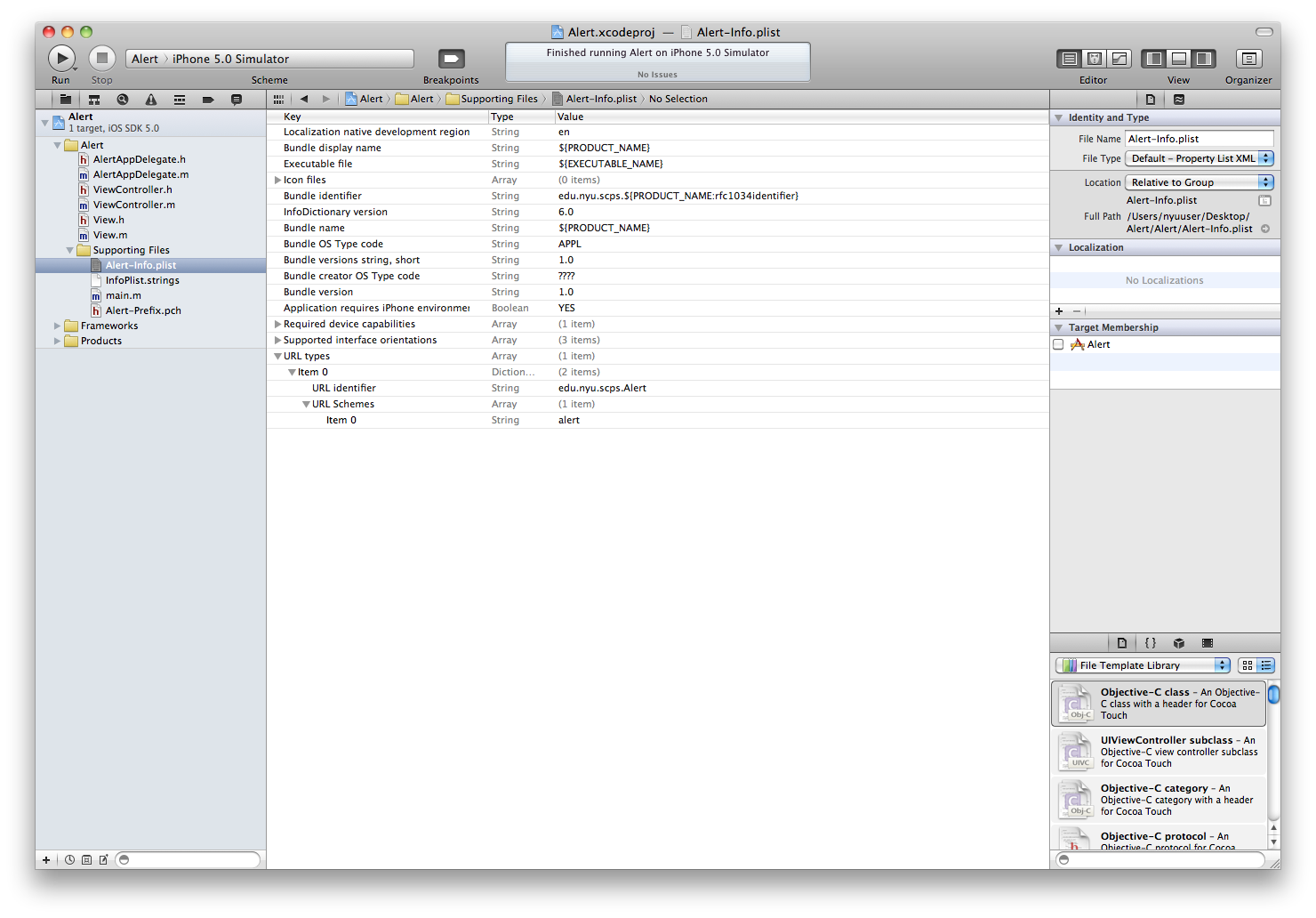Open the Alert iPhone 5.0 Simulator scheme selector
The image size is (1316, 918).
coord(269,59)
